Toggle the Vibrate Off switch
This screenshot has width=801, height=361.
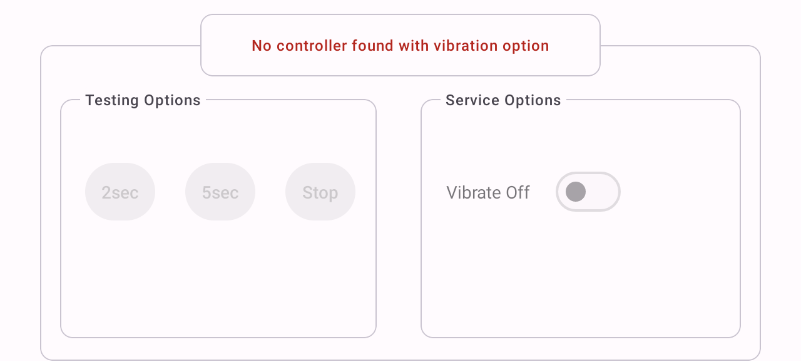coord(588,192)
